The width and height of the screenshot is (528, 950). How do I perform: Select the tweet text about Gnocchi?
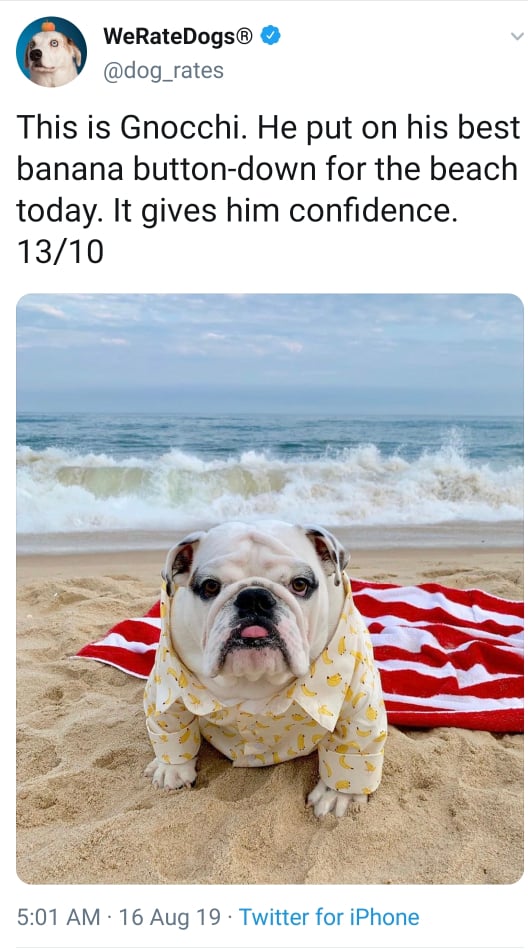[x=268, y=189]
